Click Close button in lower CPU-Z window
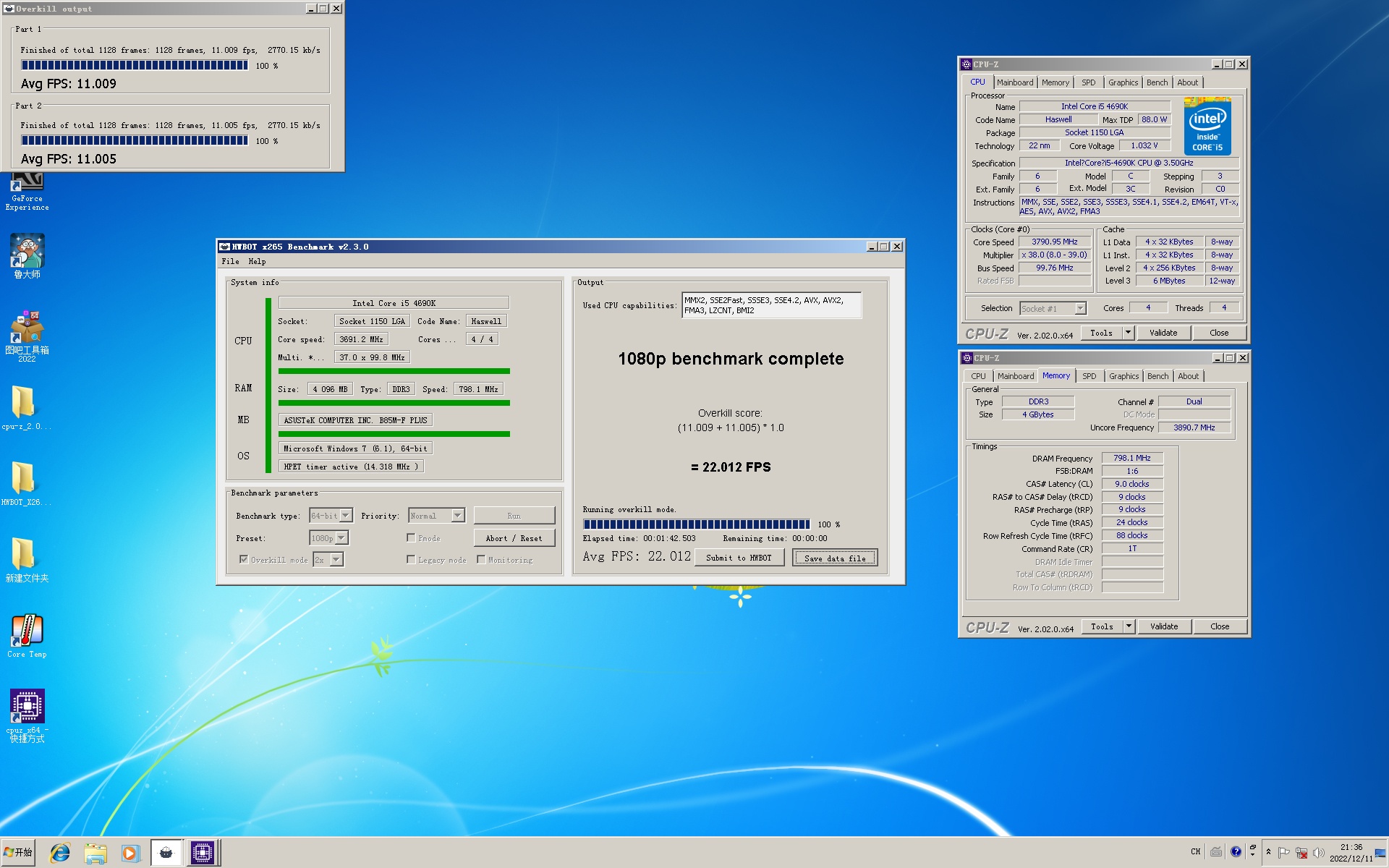 pyautogui.click(x=1220, y=626)
